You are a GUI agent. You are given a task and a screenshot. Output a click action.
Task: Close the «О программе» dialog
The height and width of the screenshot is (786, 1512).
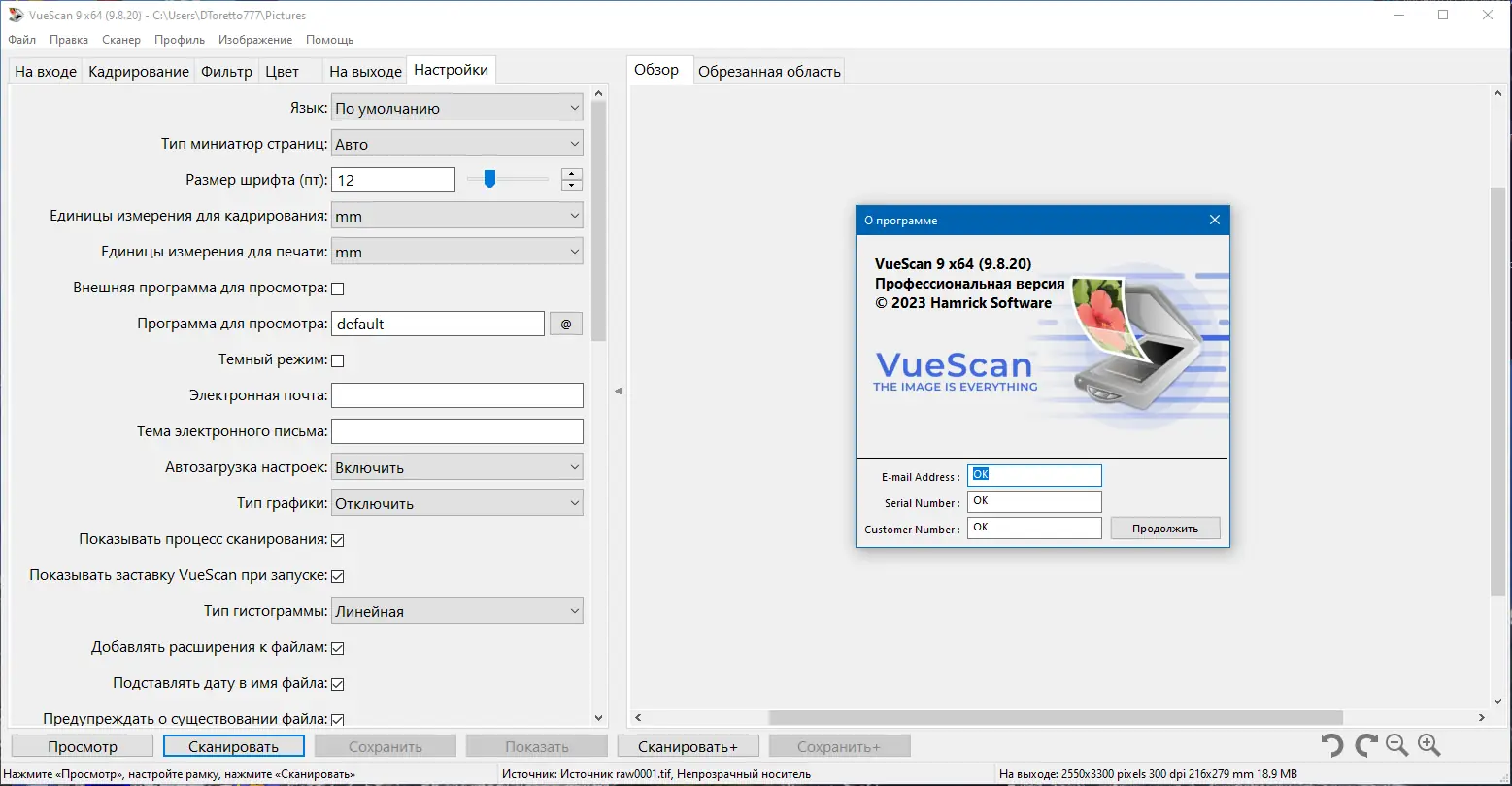point(1214,220)
